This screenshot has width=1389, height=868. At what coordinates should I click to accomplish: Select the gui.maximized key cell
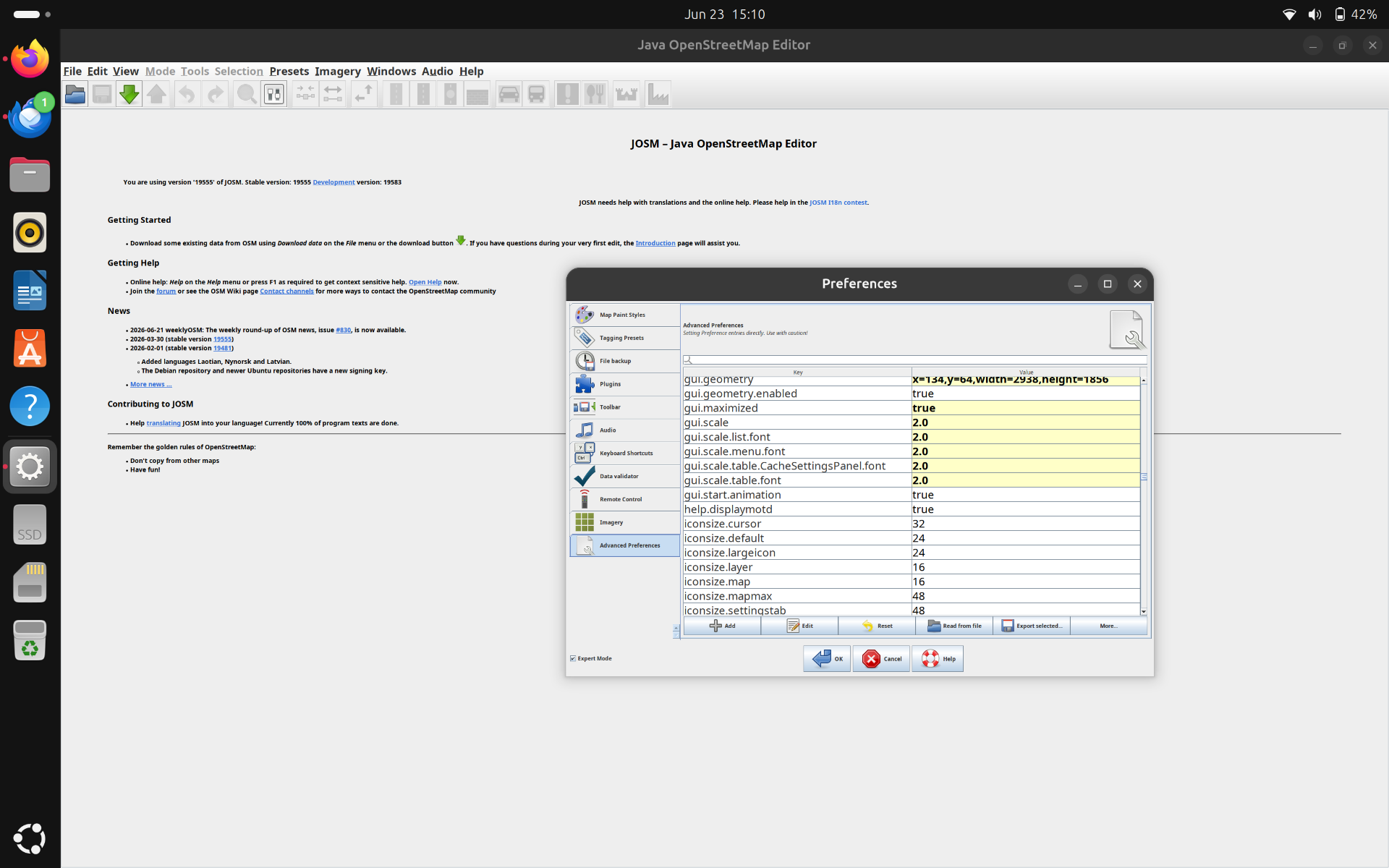pos(797,408)
